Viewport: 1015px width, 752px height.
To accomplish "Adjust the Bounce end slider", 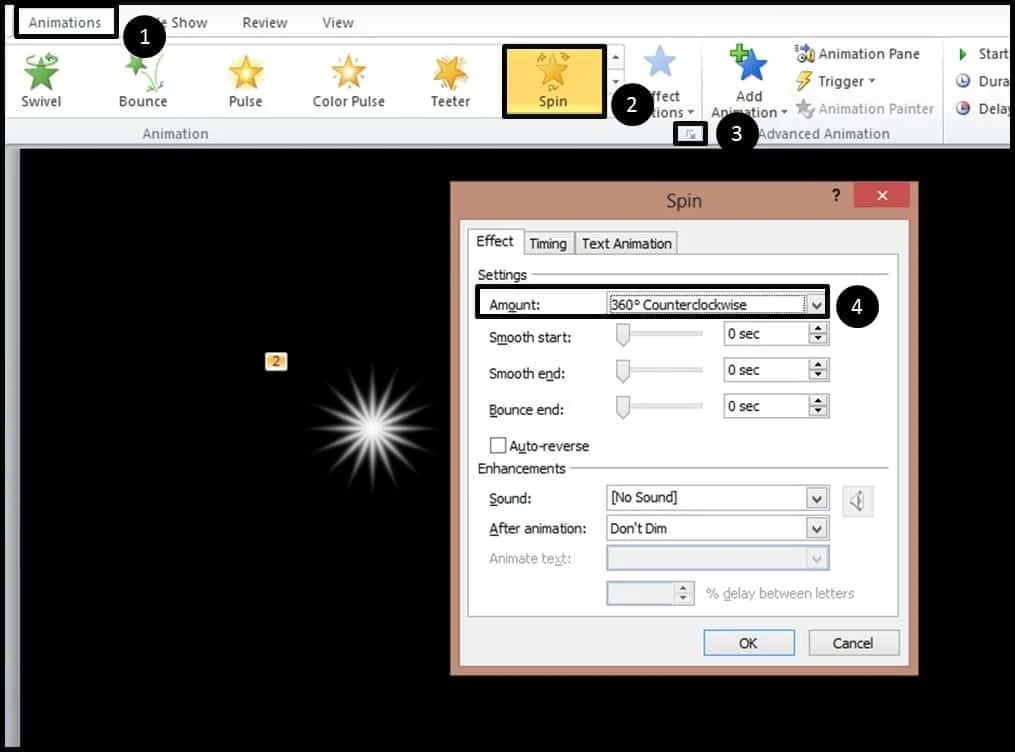I will tap(623, 407).
